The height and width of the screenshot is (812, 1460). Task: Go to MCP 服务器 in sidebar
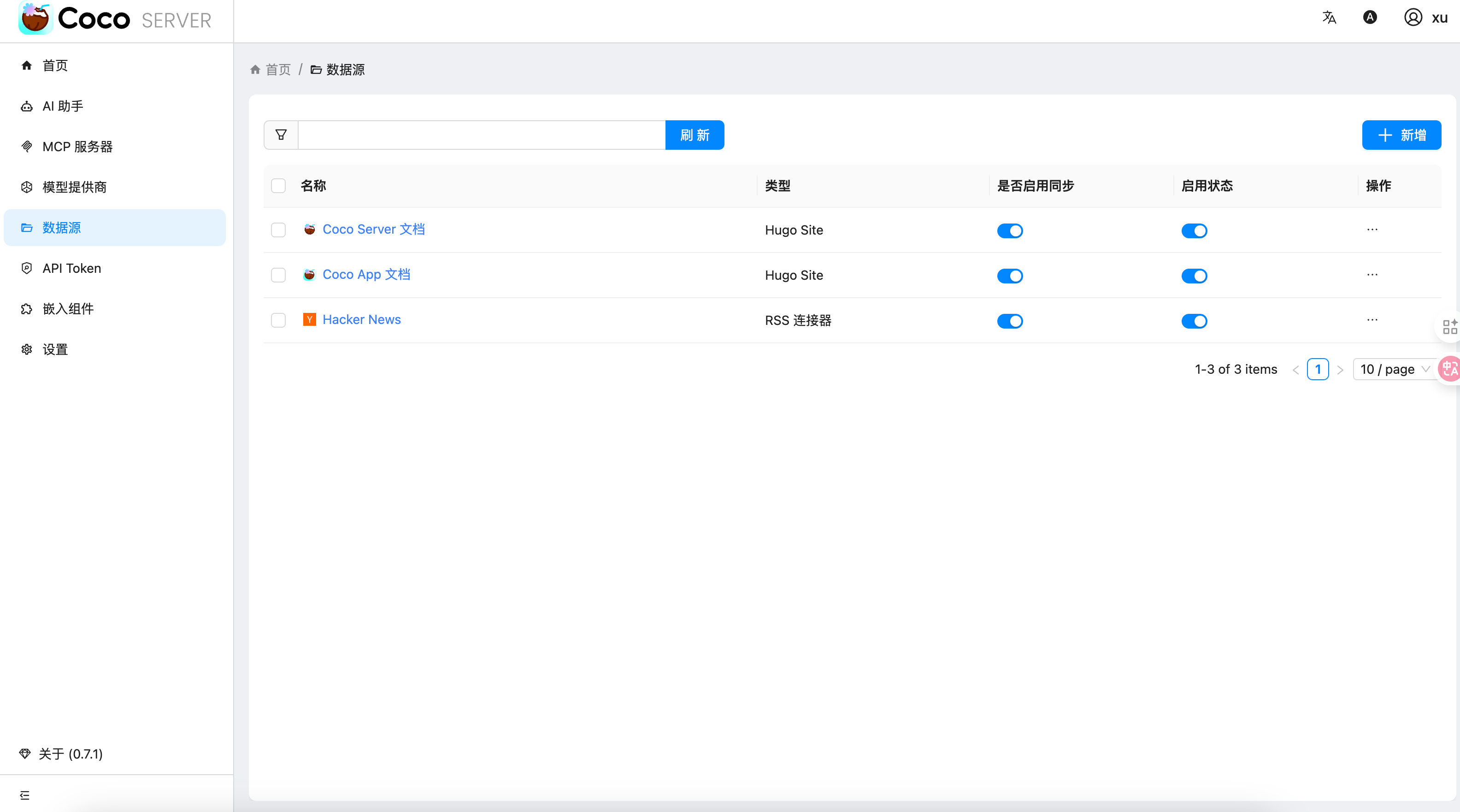(x=77, y=147)
